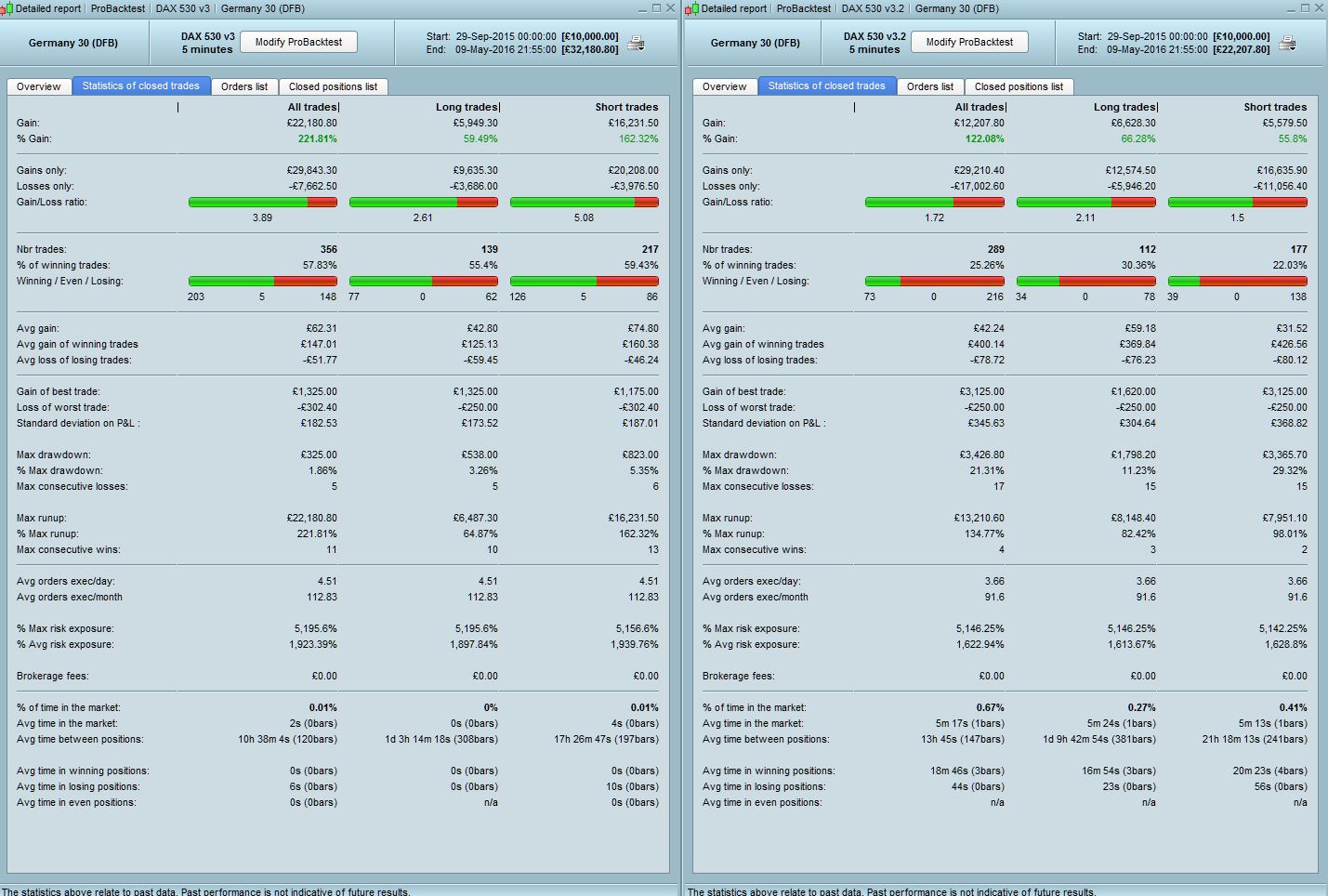Image resolution: width=1328 pixels, height=896 pixels.
Task: Open the Overview tab in DAX 530 v3 window
Action: [x=39, y=86]
